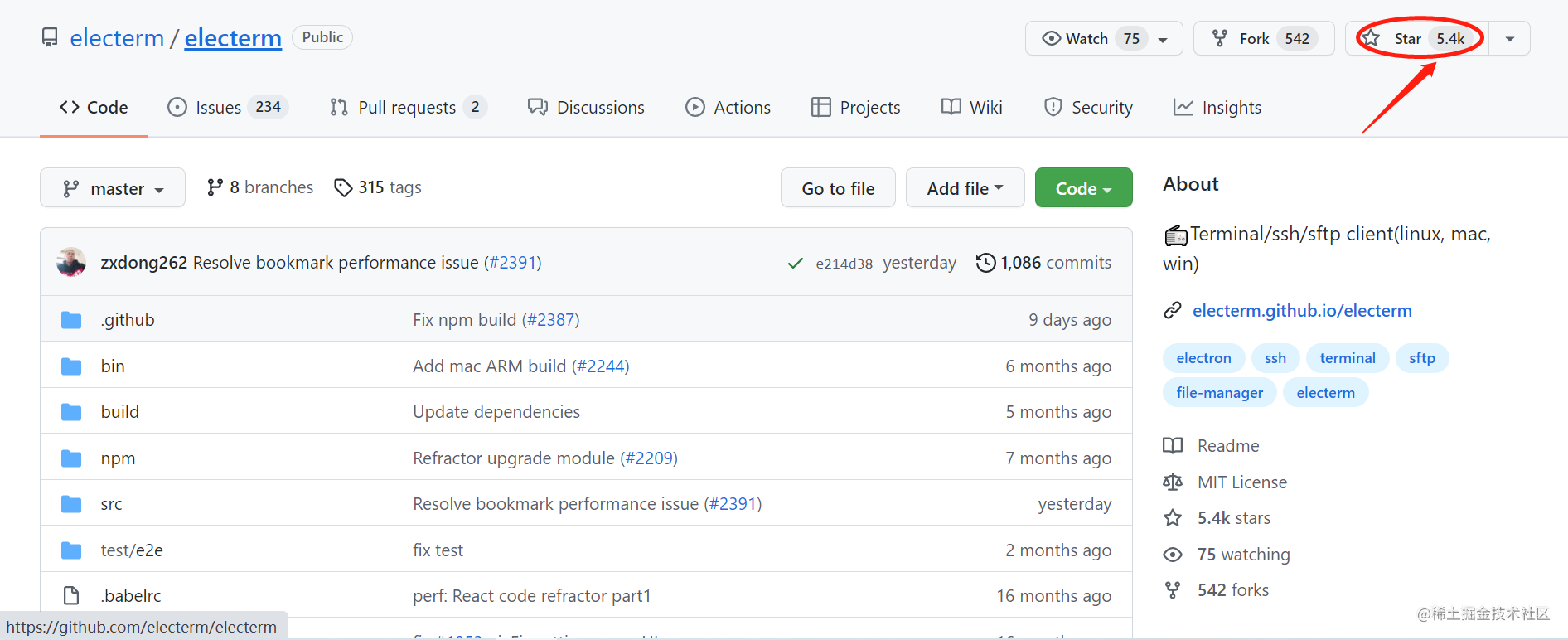The width and height of the screenshot is (1568, 640).
Task: Open the 1,086 commits history link
Action: pyautogui.click(x=1044, y=263)
